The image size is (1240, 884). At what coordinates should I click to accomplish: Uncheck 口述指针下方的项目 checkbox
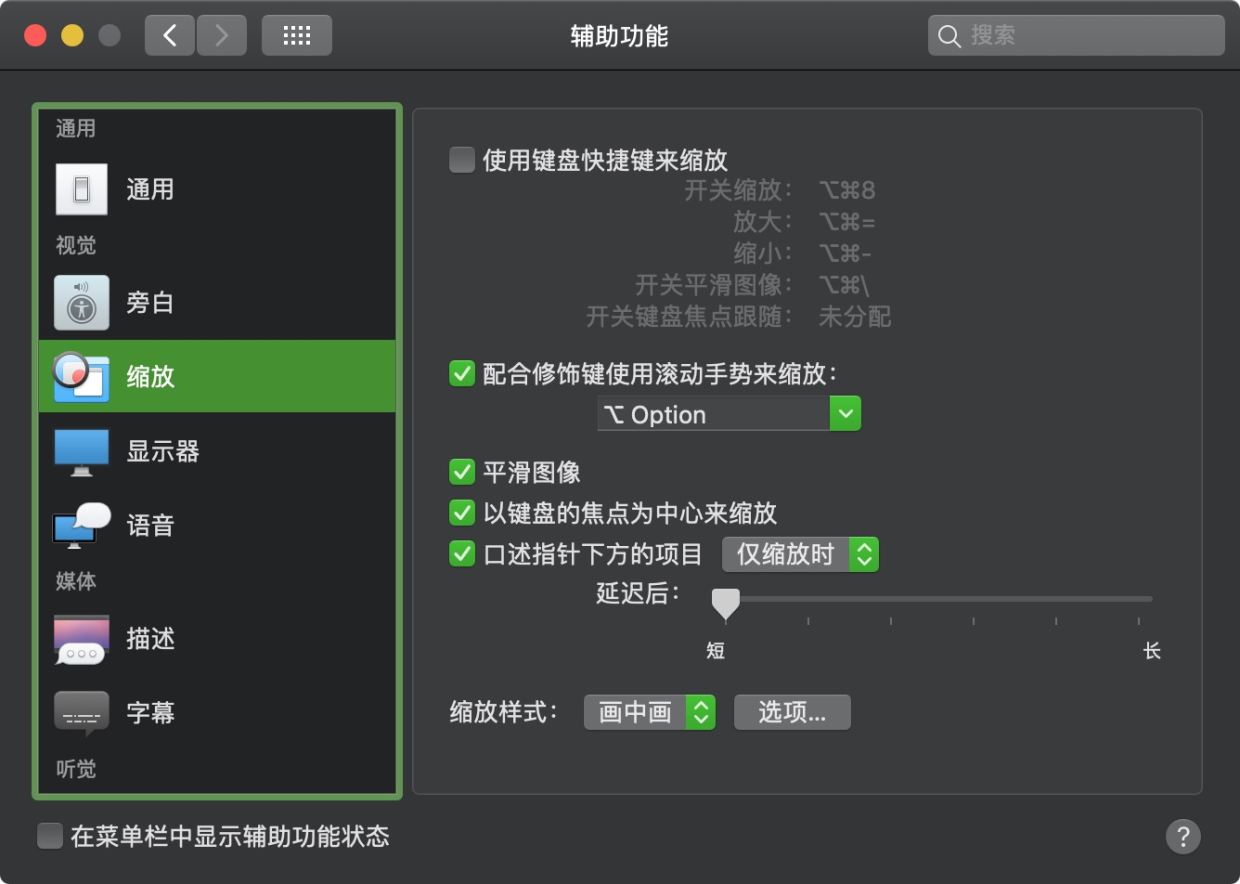462,554
